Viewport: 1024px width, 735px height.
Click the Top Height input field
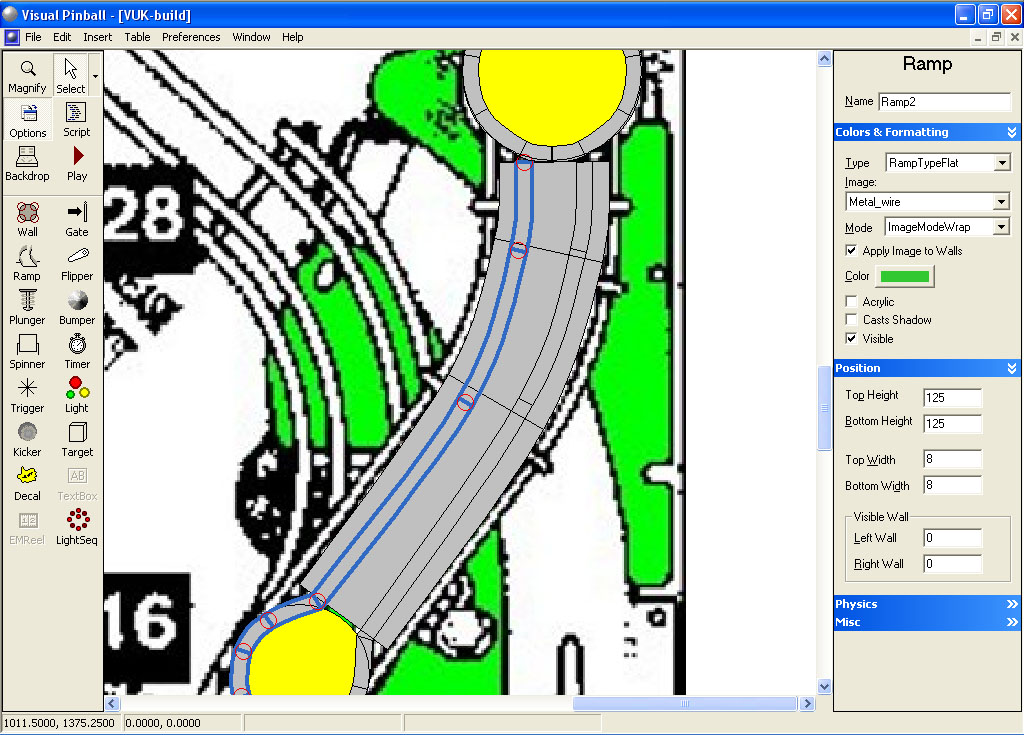[x=952, y=398]
